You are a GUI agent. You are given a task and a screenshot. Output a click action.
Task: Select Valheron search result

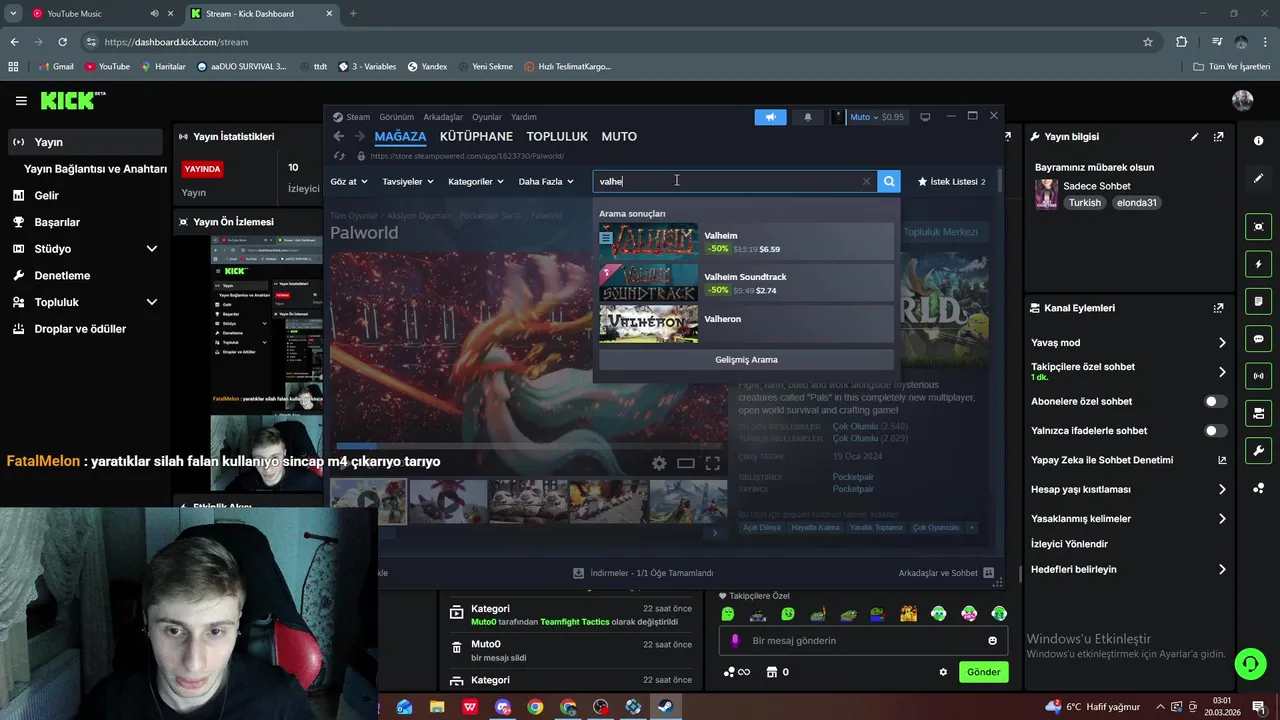tap(746, 324)
